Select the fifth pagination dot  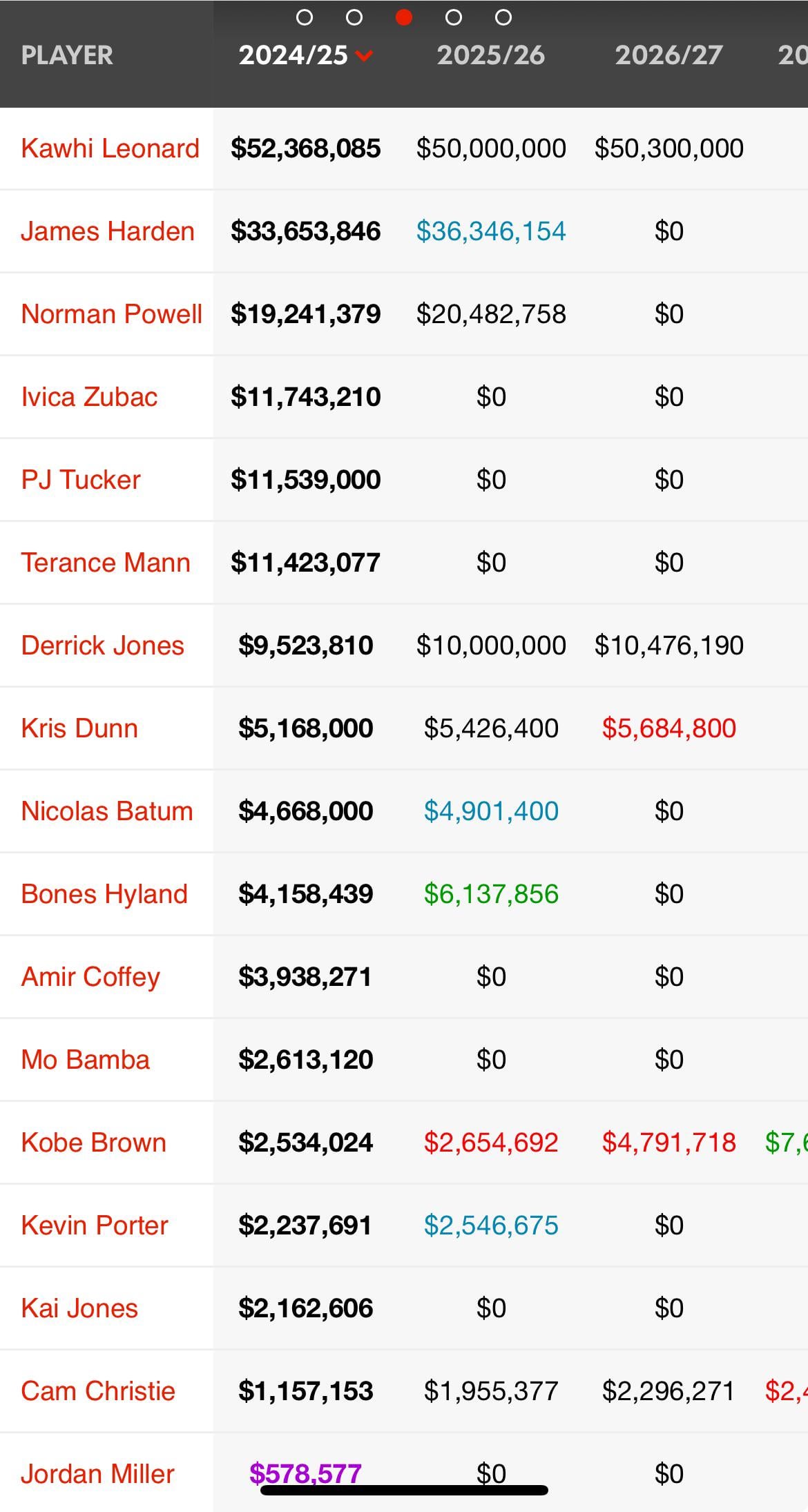pos(503,18)
